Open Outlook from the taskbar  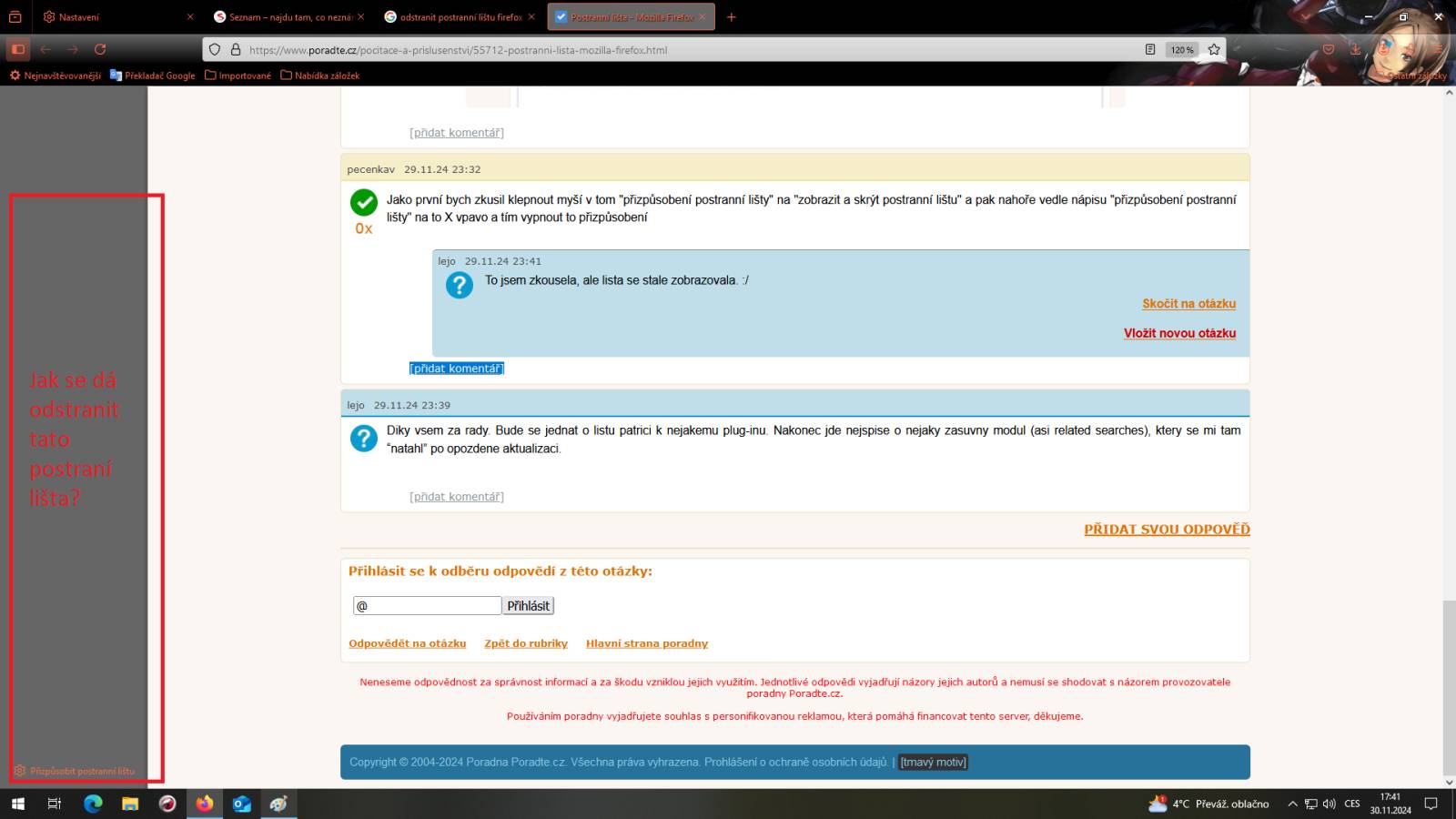pyautogui.click(x=242, y=804)
